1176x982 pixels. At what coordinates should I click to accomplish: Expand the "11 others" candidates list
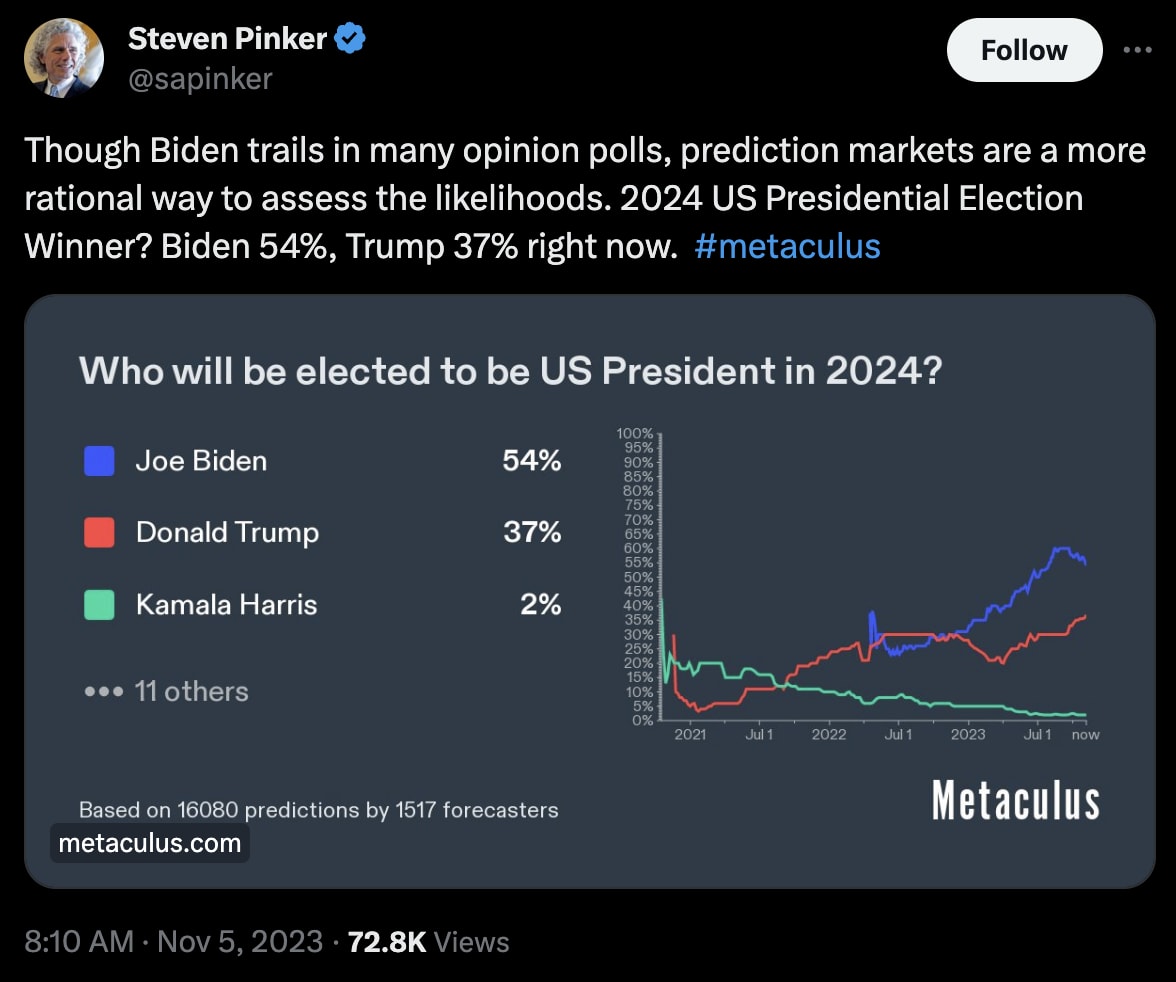tap(166, 691)
